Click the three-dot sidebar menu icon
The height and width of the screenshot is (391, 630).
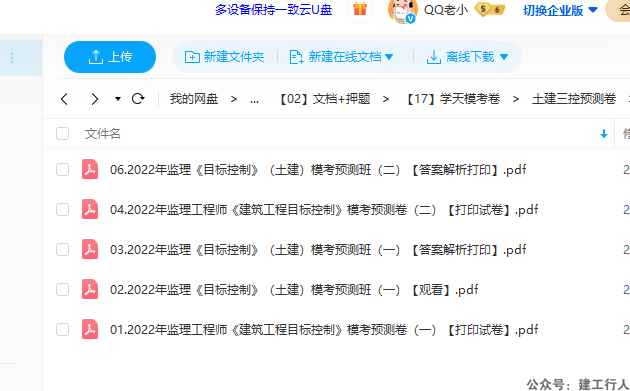12,58
